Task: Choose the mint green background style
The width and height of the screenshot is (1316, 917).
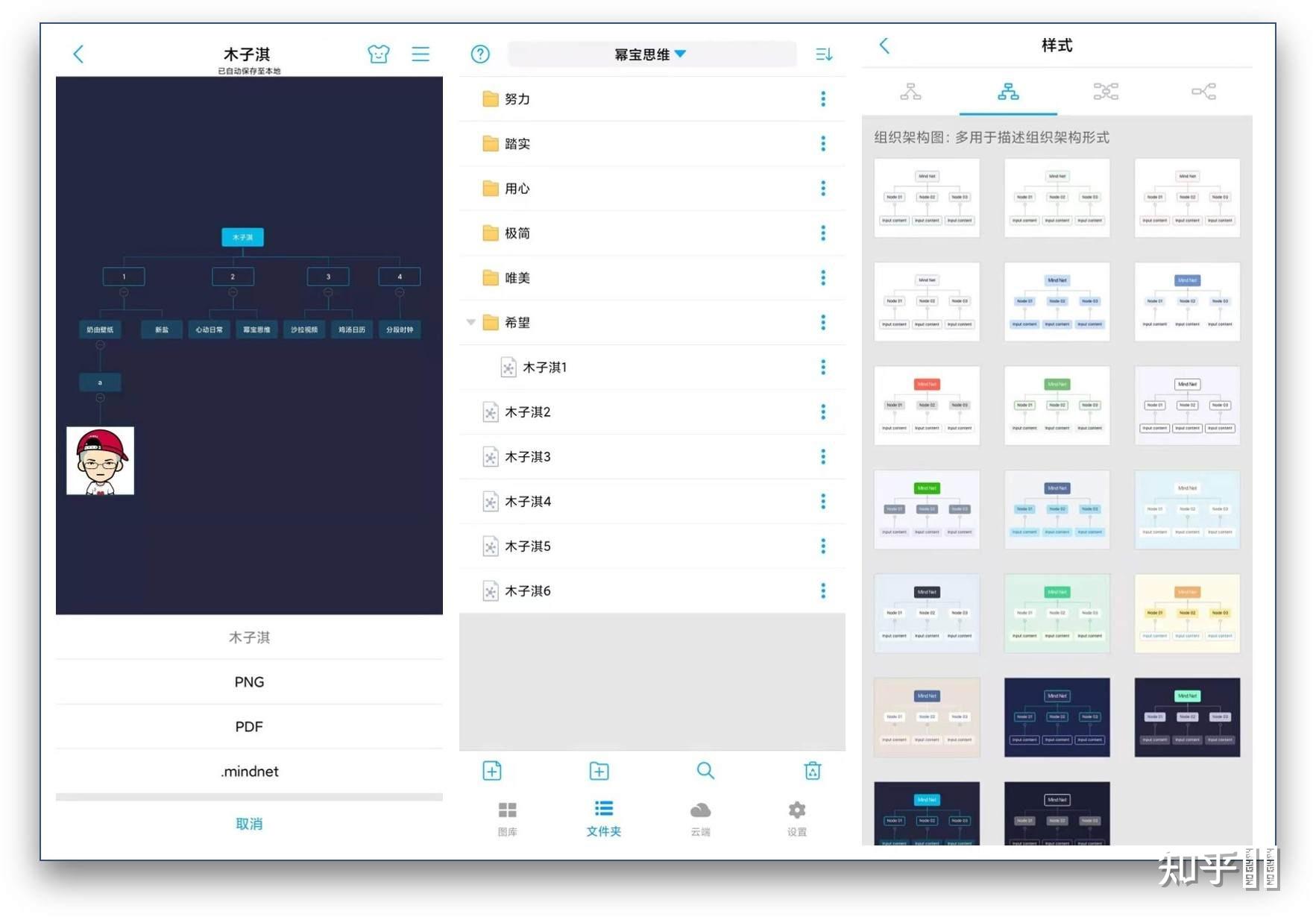Action: pos(1057,614)
